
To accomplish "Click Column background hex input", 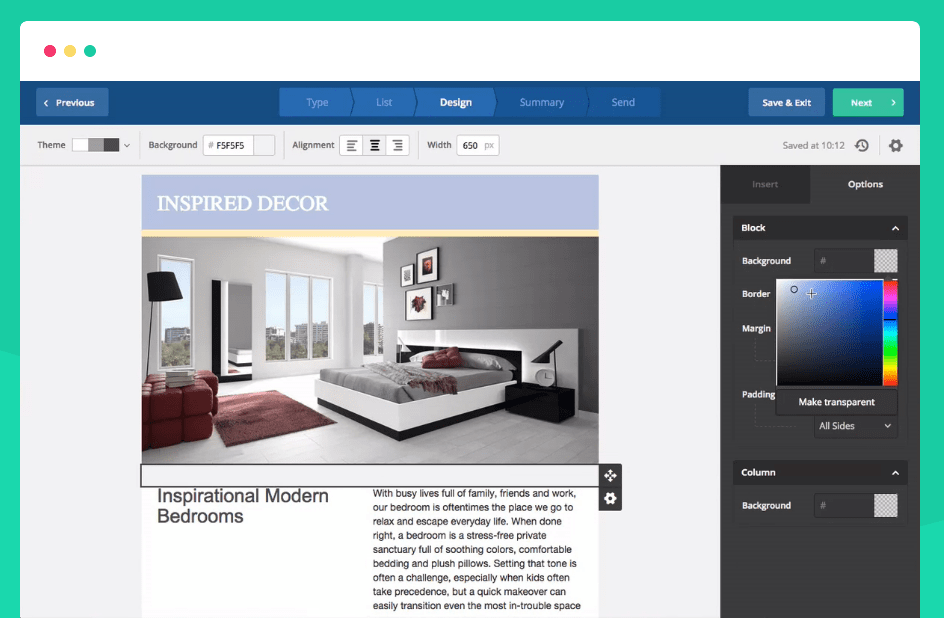I will pyautogui.click(x=844, y=505).
